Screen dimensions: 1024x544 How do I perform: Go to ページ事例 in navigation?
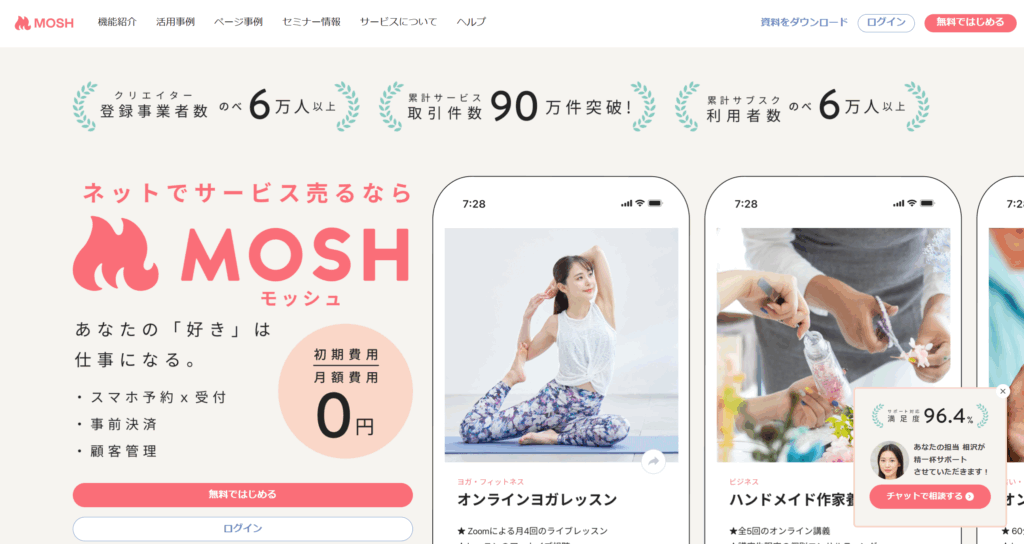(x=238, y=22)
